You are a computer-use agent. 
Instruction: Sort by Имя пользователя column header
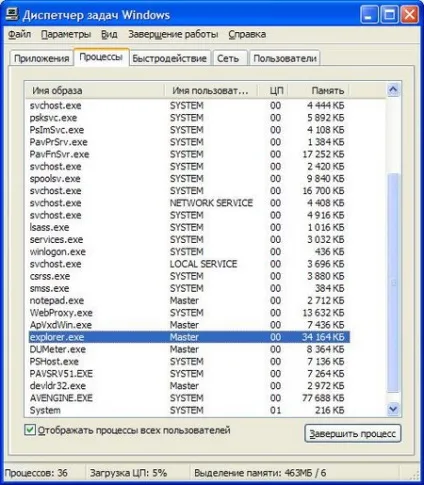click(211, 90)
